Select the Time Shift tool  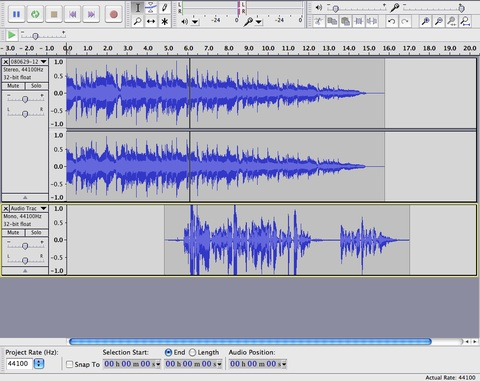[151, 21]
